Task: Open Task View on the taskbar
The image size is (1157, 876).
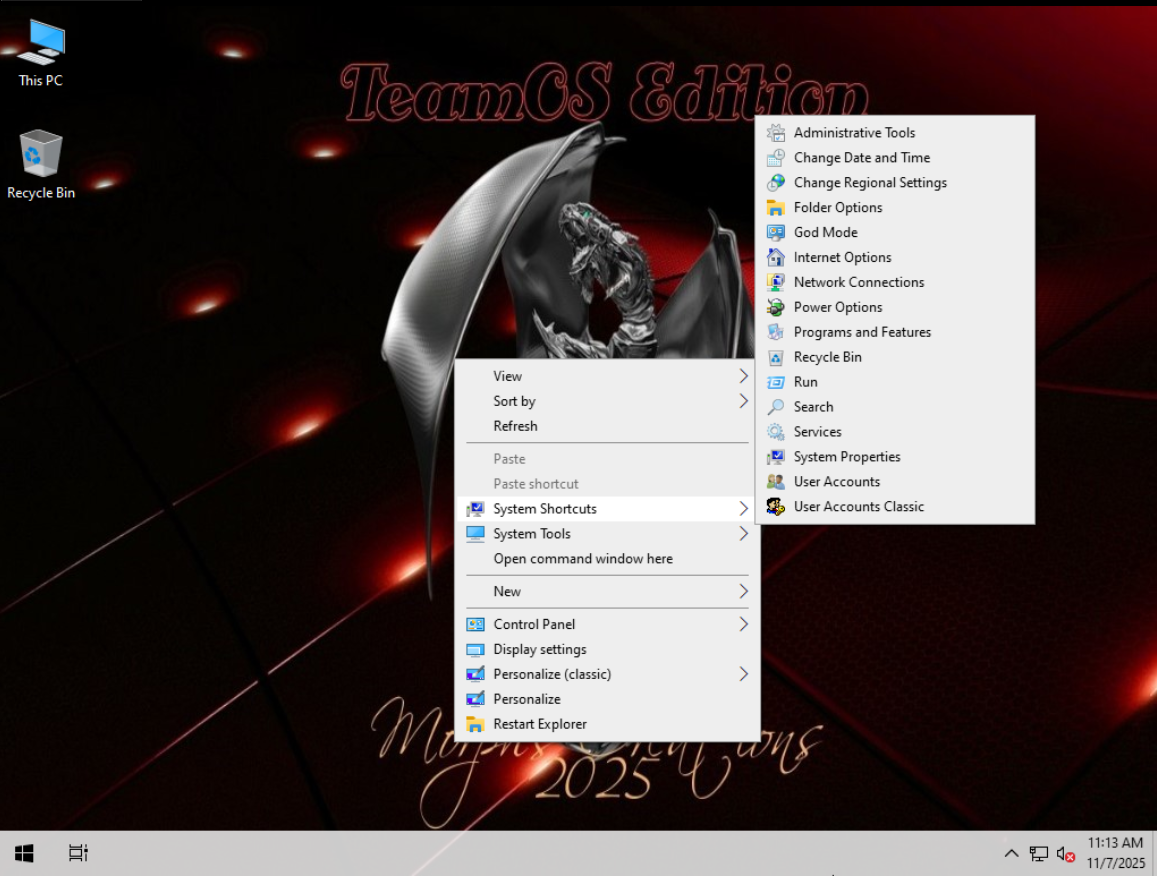Action: (78, 853)
